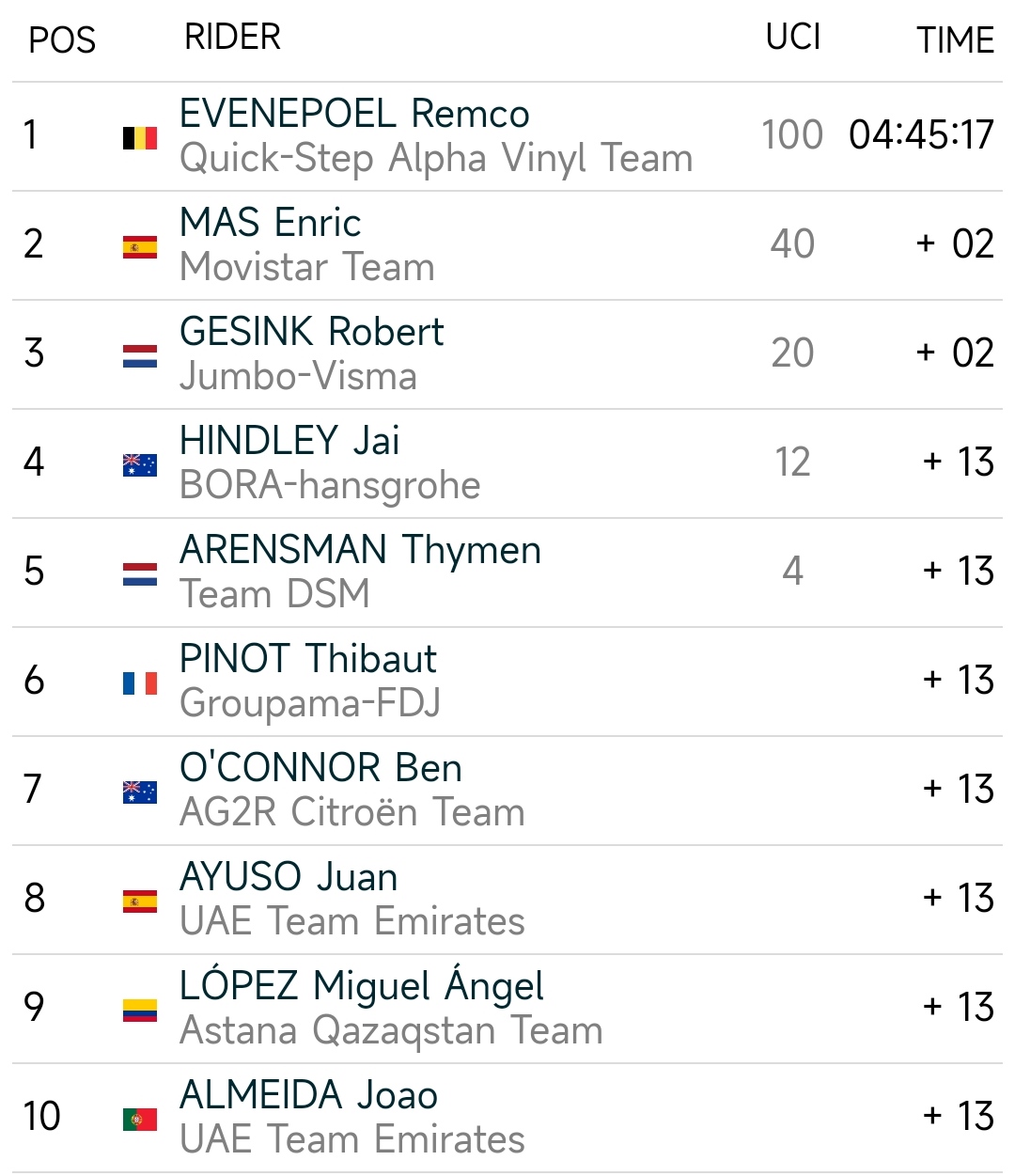The height and width of the screenshot is (1176, 1015).
Task: Click the Colombian flag next to Miguel Ángel López
Action: click(139, 1011)
